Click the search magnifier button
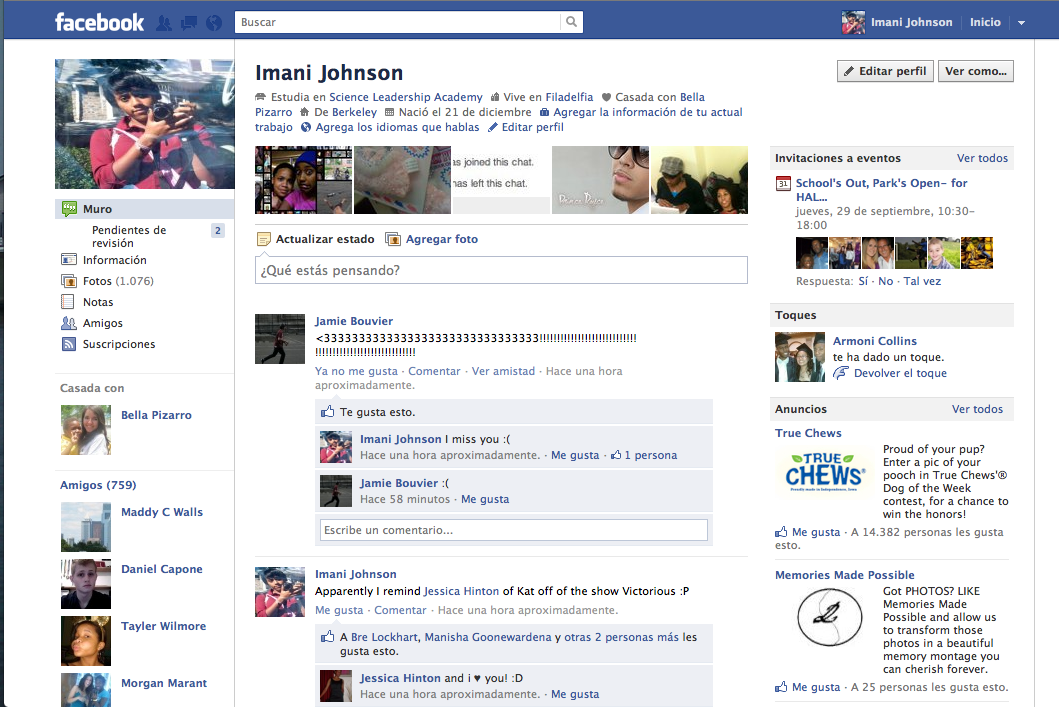Image resolution: width=1059 pixels, height=707 pixels. pyautogui.click(x=571, y=22)
